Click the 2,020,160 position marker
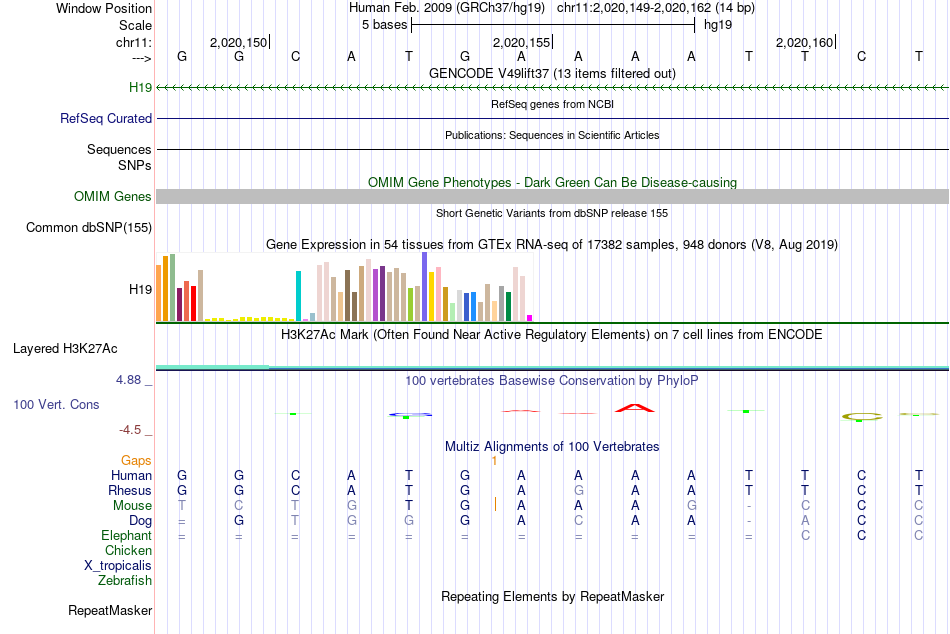The width and height of the screenshot is (950, 634). 805,42
